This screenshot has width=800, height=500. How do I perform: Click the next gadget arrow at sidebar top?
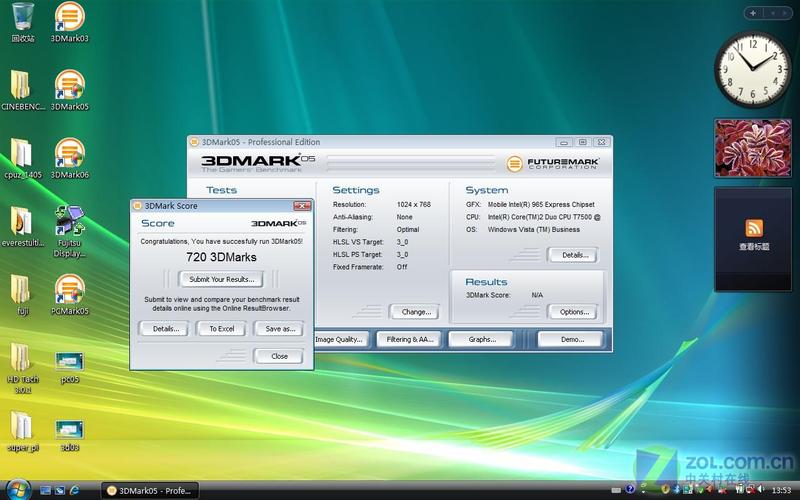pyautogui.click(x=785, y=13)
